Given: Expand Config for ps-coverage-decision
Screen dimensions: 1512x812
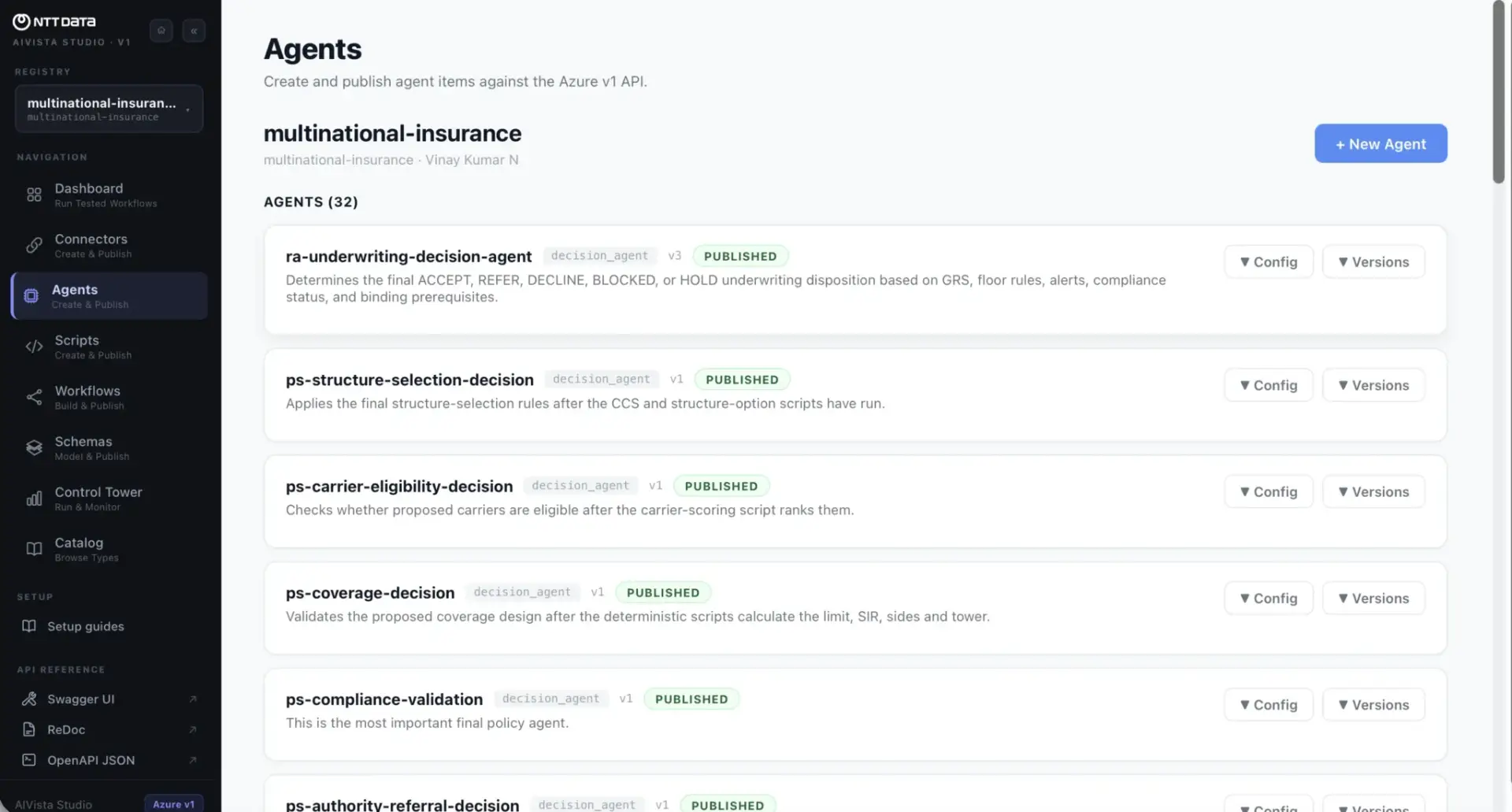Looking at the screenshot, I should tap(1269, 599).
